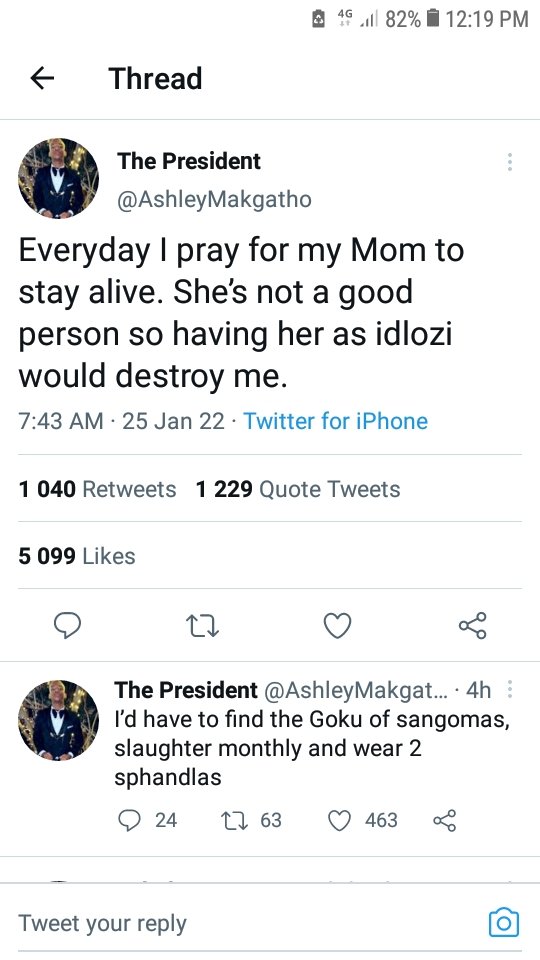Like the main tweet with heart icon

337,626
